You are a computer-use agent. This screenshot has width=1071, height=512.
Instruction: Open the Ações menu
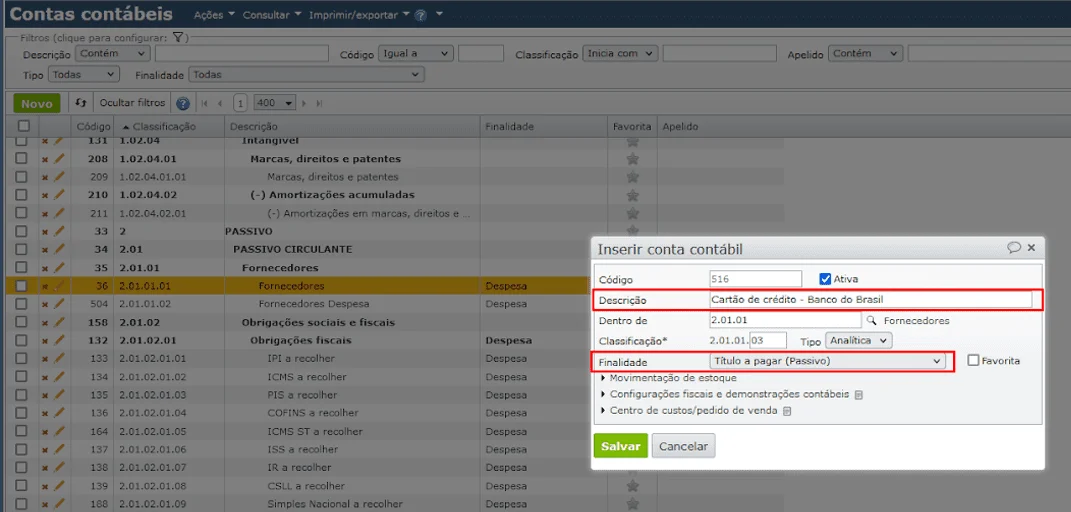pyautogui.click(x=214, y=14)
